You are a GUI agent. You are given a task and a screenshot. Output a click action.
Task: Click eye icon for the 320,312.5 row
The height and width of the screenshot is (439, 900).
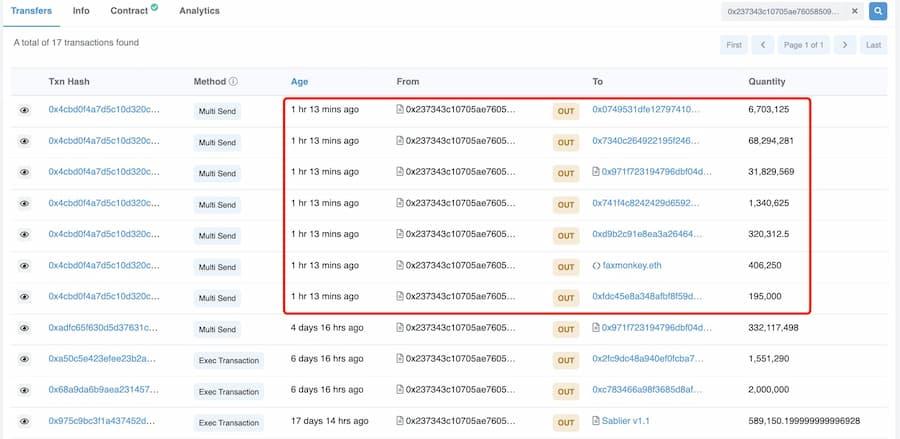coord(24,234)
